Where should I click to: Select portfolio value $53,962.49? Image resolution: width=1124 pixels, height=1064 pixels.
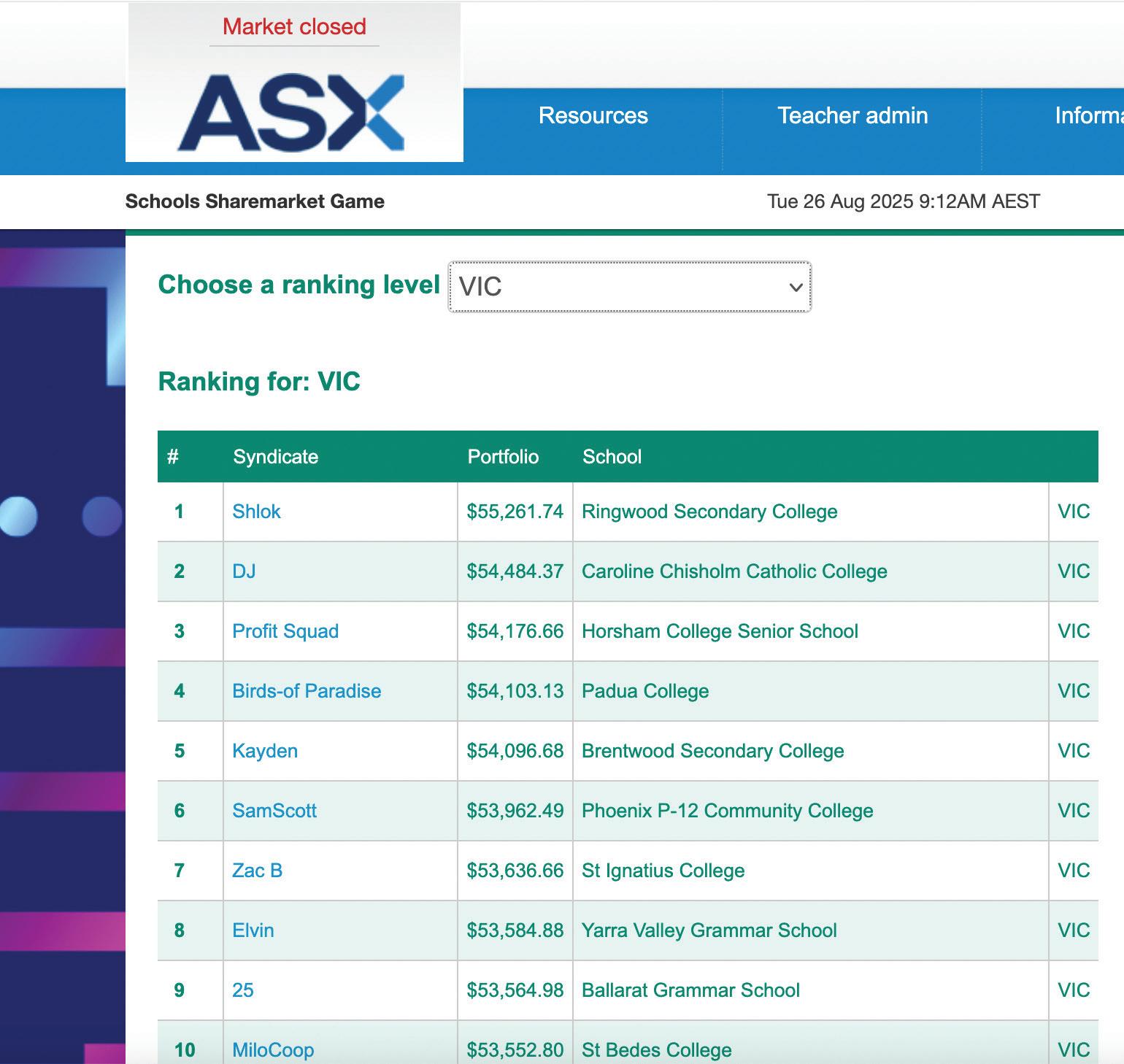(x=515, y=811)
